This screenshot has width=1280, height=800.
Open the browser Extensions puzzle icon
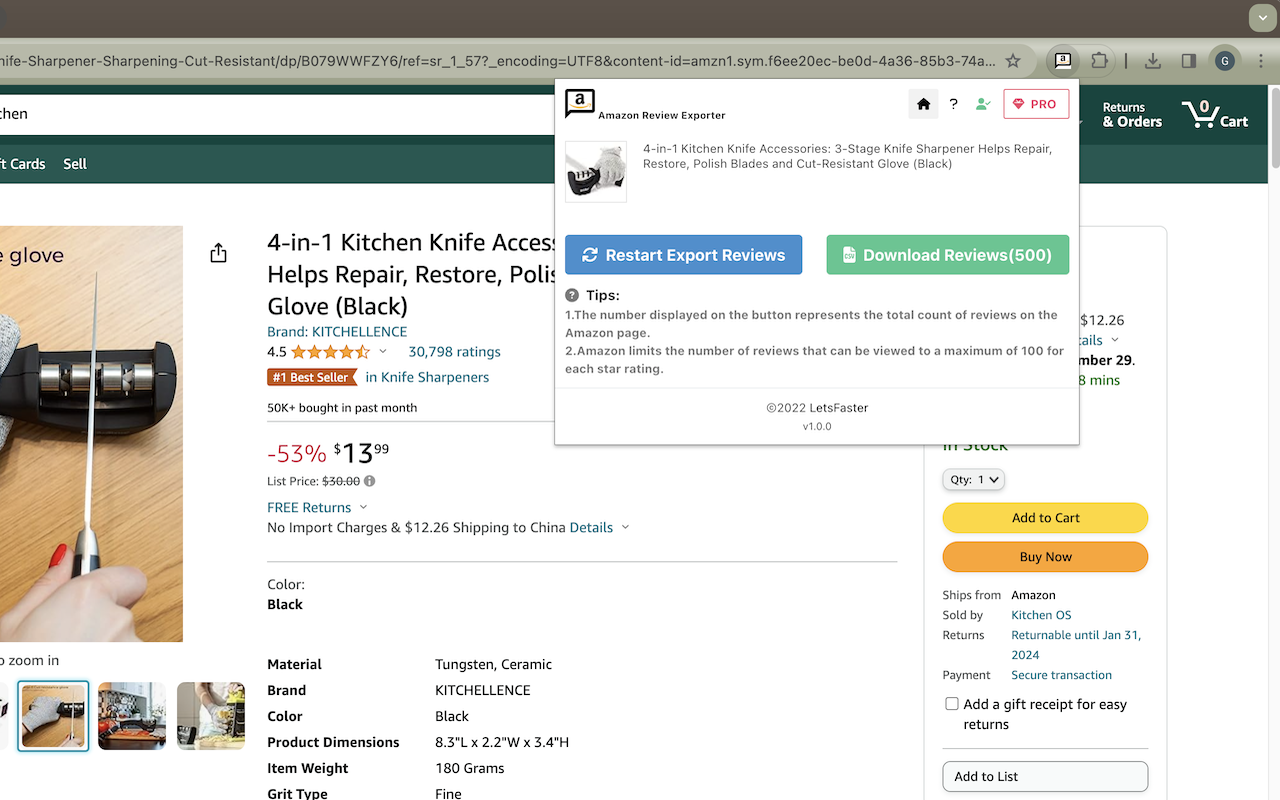pyautogui.click(x=1099, y=60)
